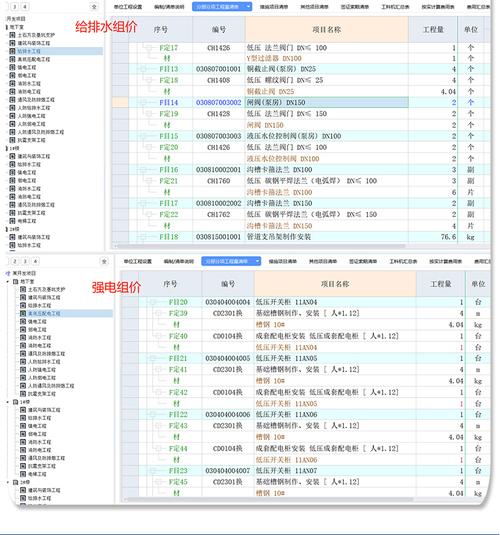The image size is (500, 535).
Task: Click quota code CH1760
Action: 218,181
